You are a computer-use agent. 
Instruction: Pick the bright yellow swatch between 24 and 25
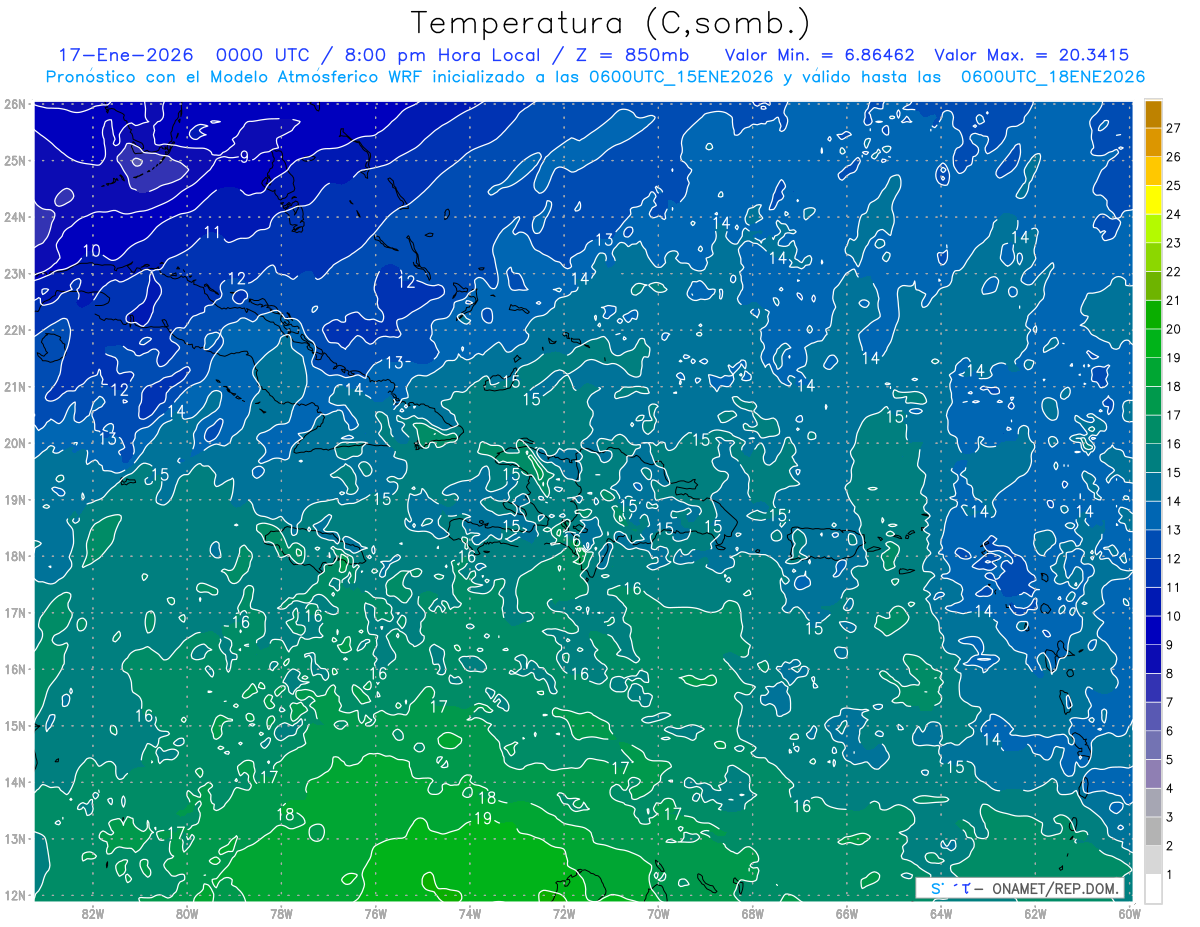point(1154,199)
